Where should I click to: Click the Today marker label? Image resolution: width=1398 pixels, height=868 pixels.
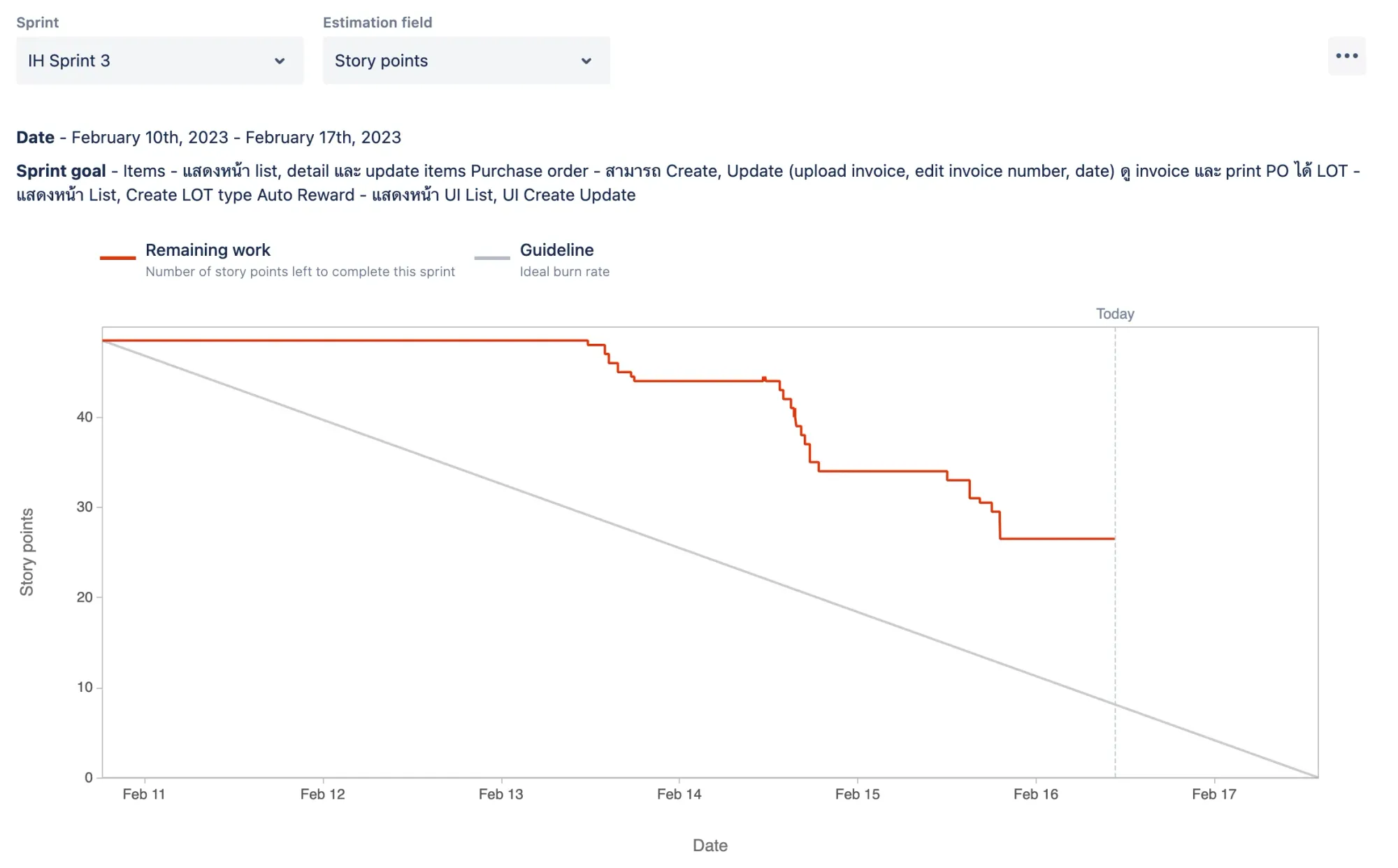click(1115, 314)
